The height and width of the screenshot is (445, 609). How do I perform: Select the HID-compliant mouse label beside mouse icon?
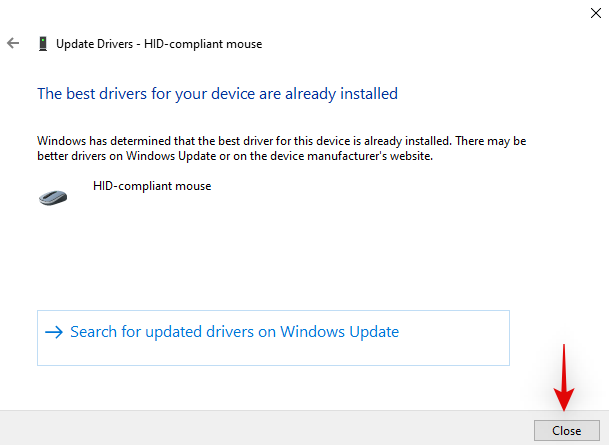point(152,186)
